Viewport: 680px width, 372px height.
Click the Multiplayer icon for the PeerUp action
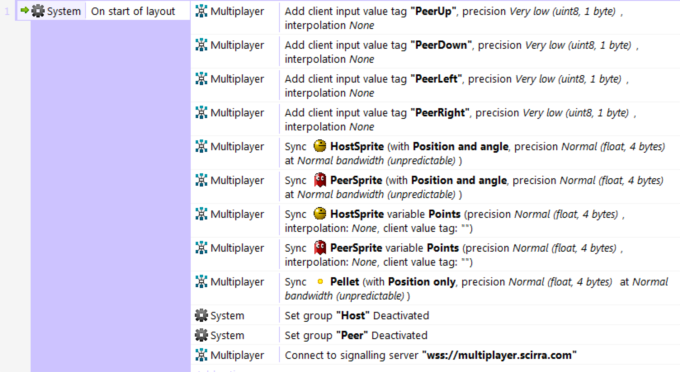click(201, 11)
